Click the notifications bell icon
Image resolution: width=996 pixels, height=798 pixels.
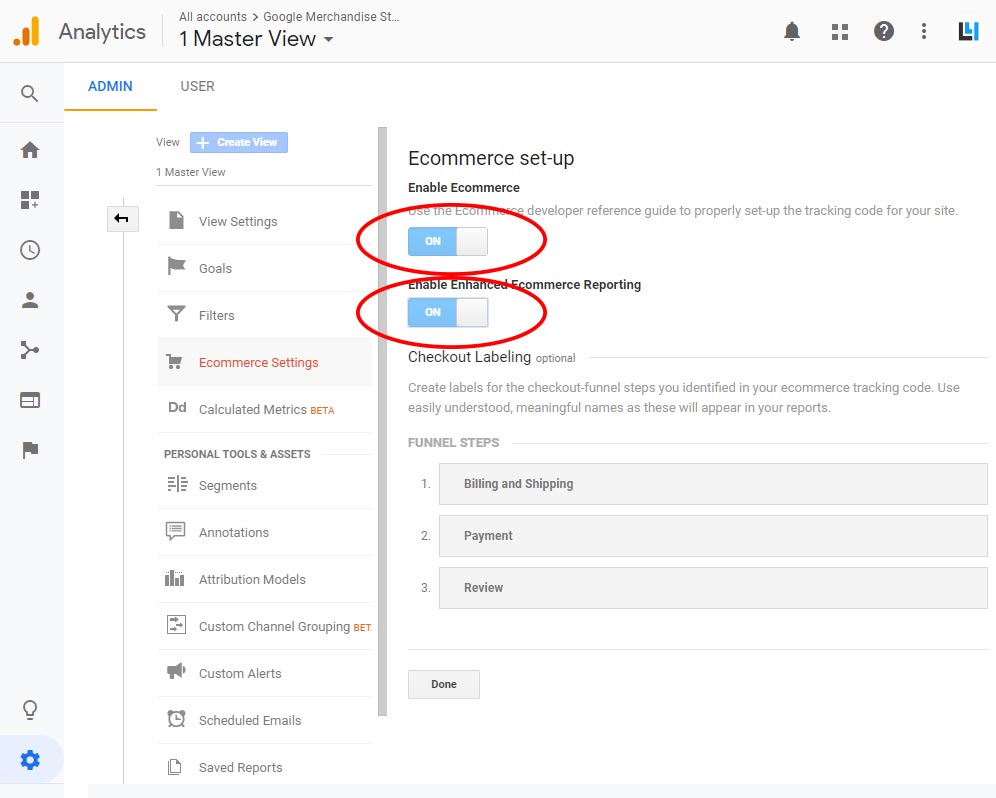[792, 32]
